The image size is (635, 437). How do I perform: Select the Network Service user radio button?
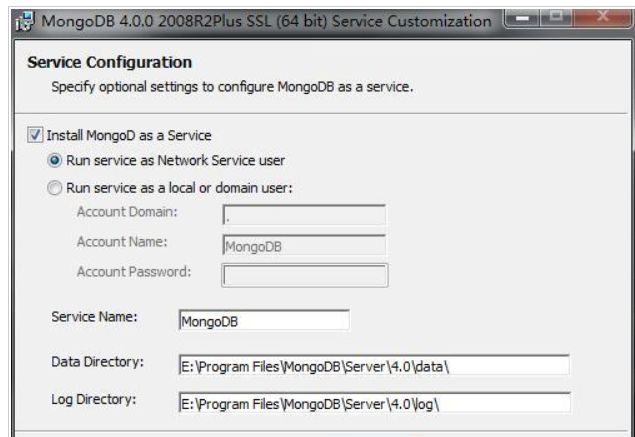click(x=55, y=160)
